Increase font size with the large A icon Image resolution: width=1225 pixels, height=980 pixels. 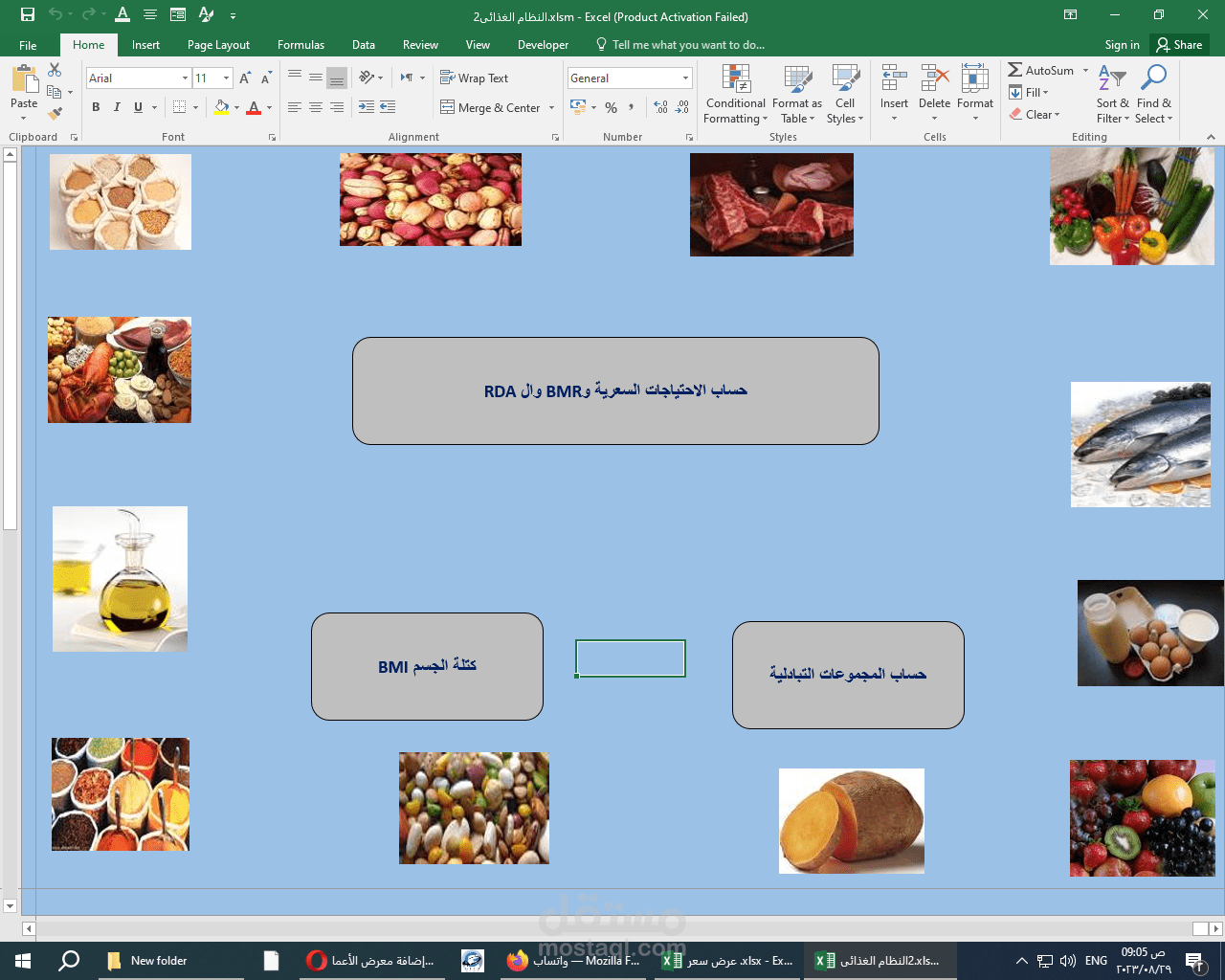pyautogui.click(x=245, y=78)
